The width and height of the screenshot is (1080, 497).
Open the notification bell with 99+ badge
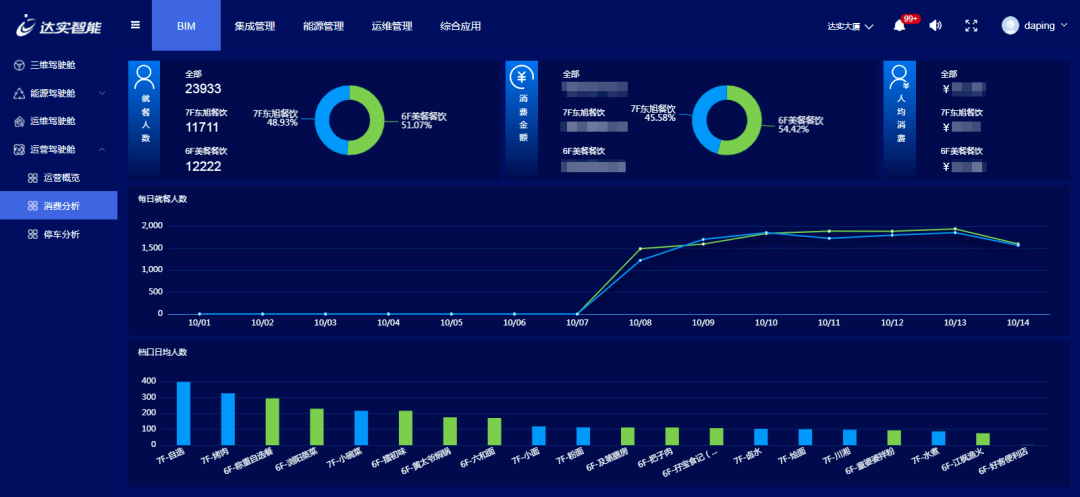899,26
